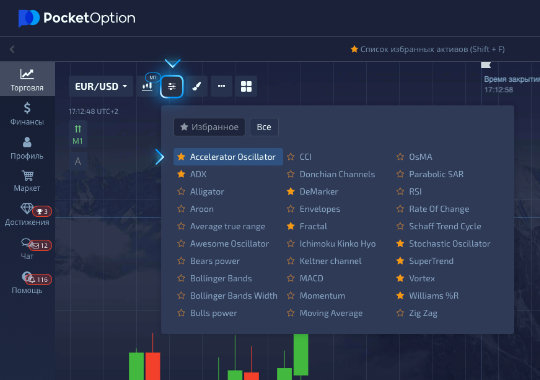Select the Bollinger Bands indicator
Viewport: 540px width, 380px height.
221,278
